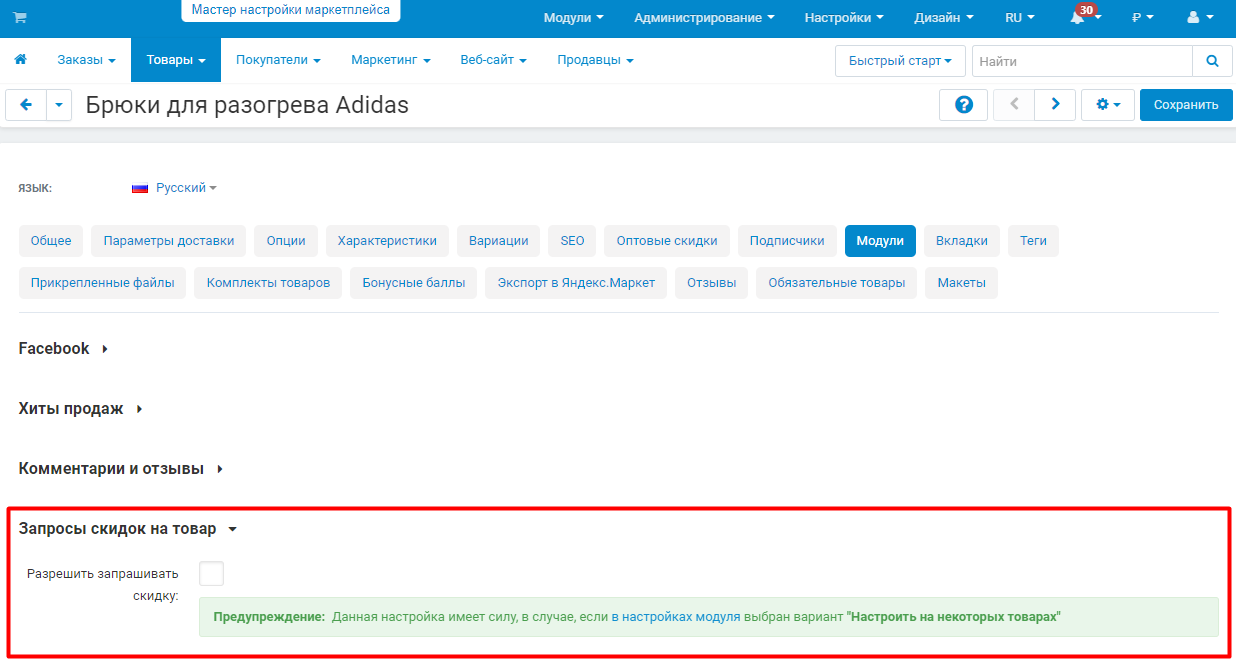This screenshot has width=1236, height=669.
Task: Click the shopping cart icon
Action: pos(20,18)
